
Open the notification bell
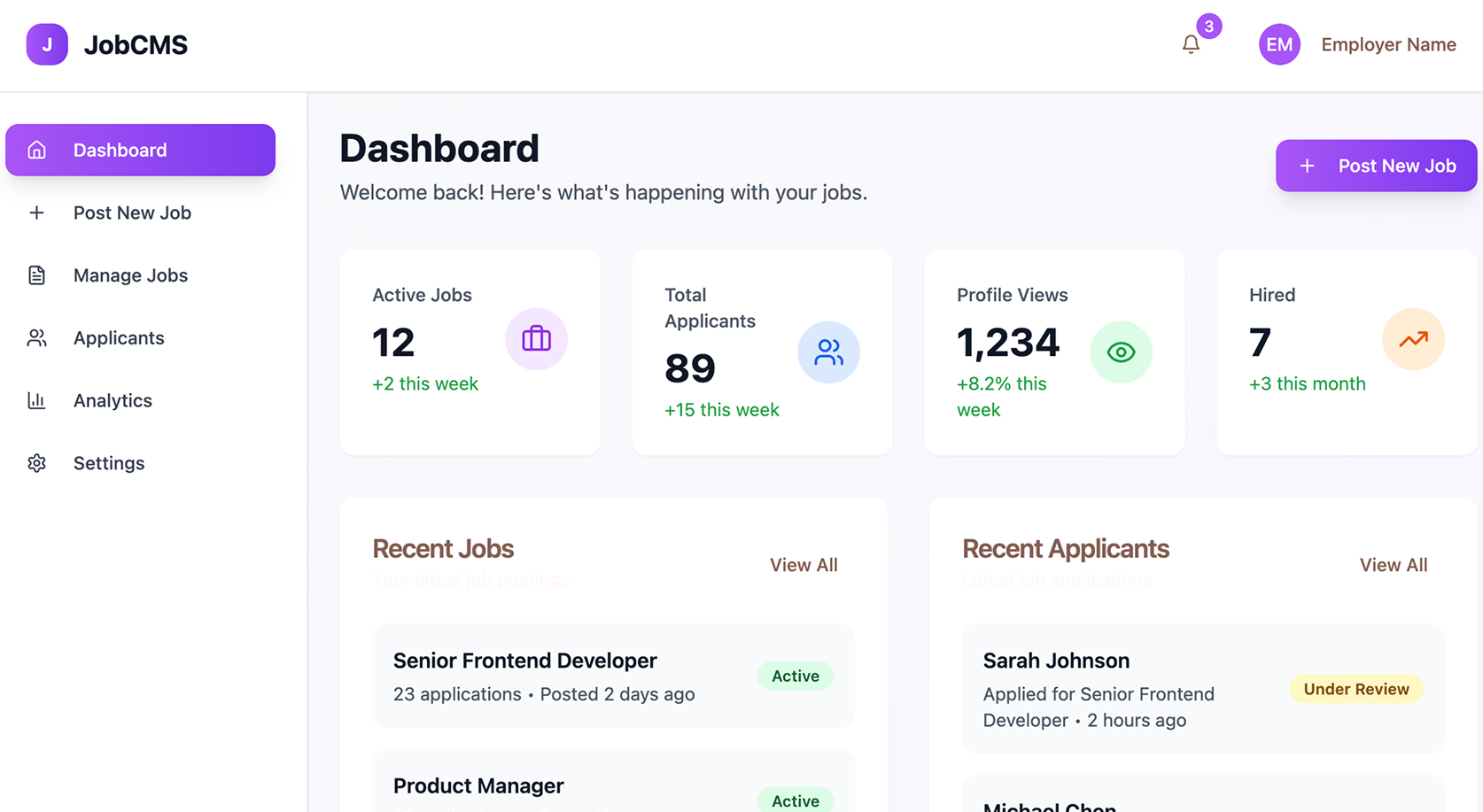[x=1189, y=43]
